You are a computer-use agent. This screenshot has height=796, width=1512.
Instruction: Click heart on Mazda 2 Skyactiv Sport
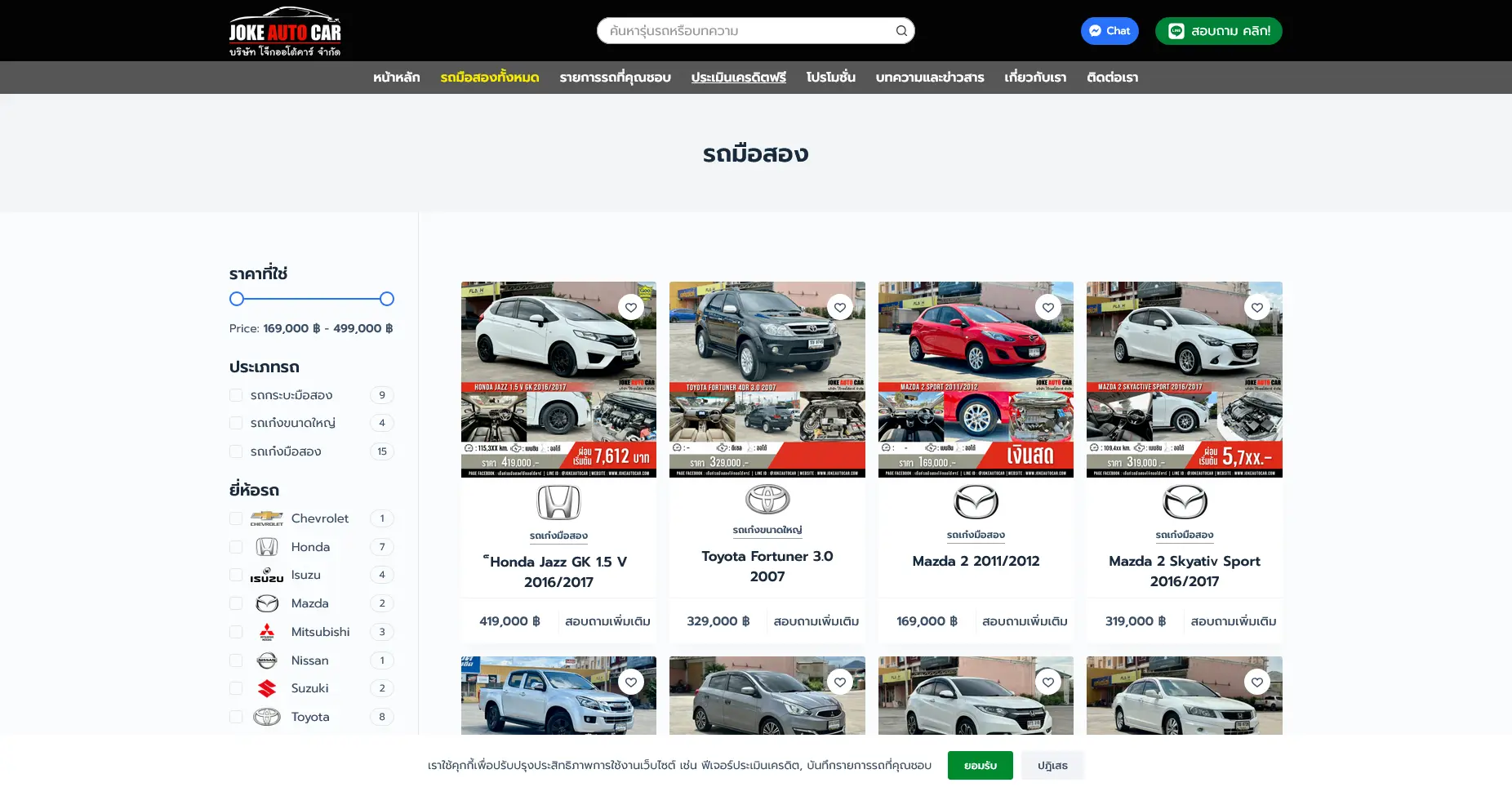[1256, 307]
